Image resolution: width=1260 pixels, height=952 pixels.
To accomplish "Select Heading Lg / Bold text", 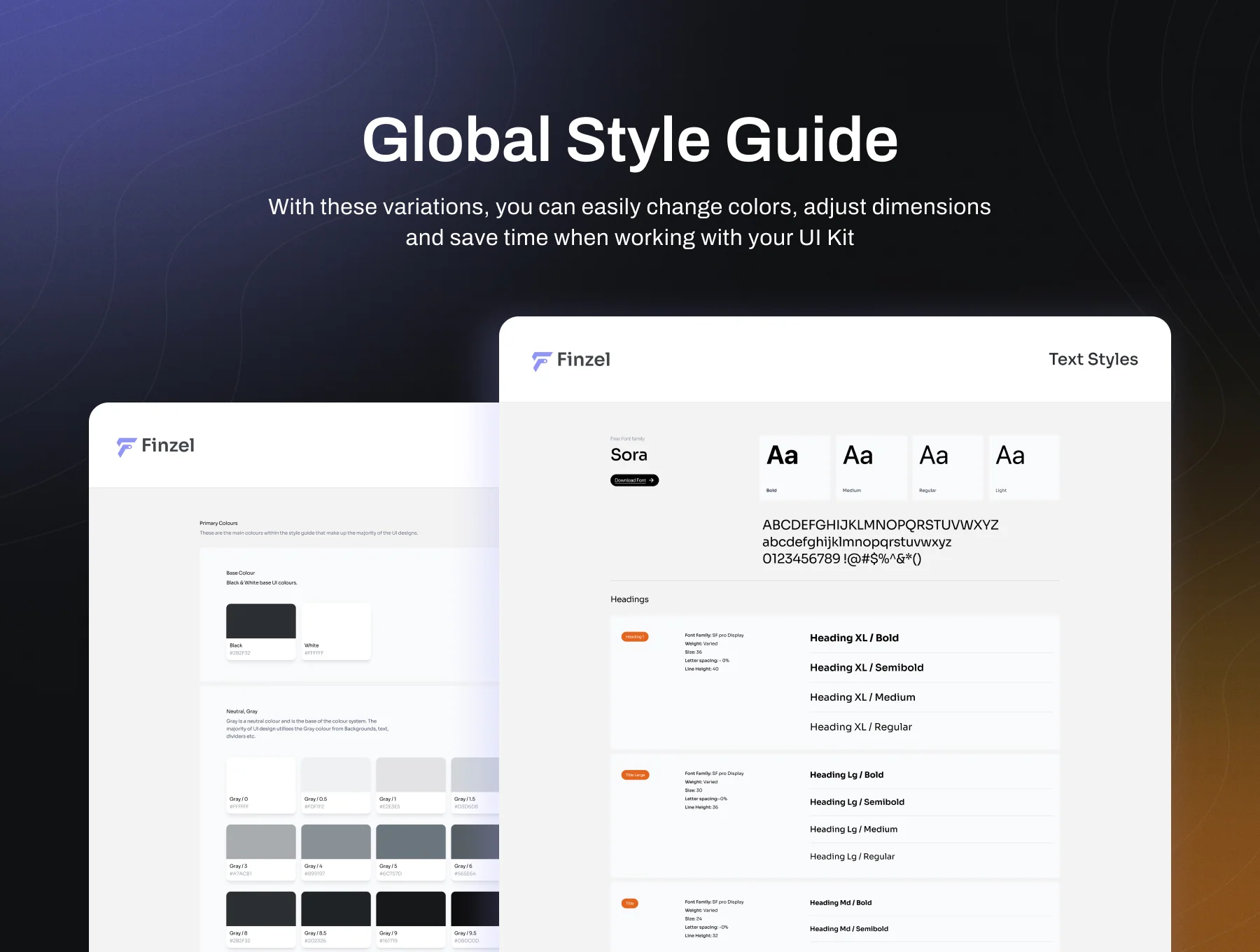I will 846,775.
